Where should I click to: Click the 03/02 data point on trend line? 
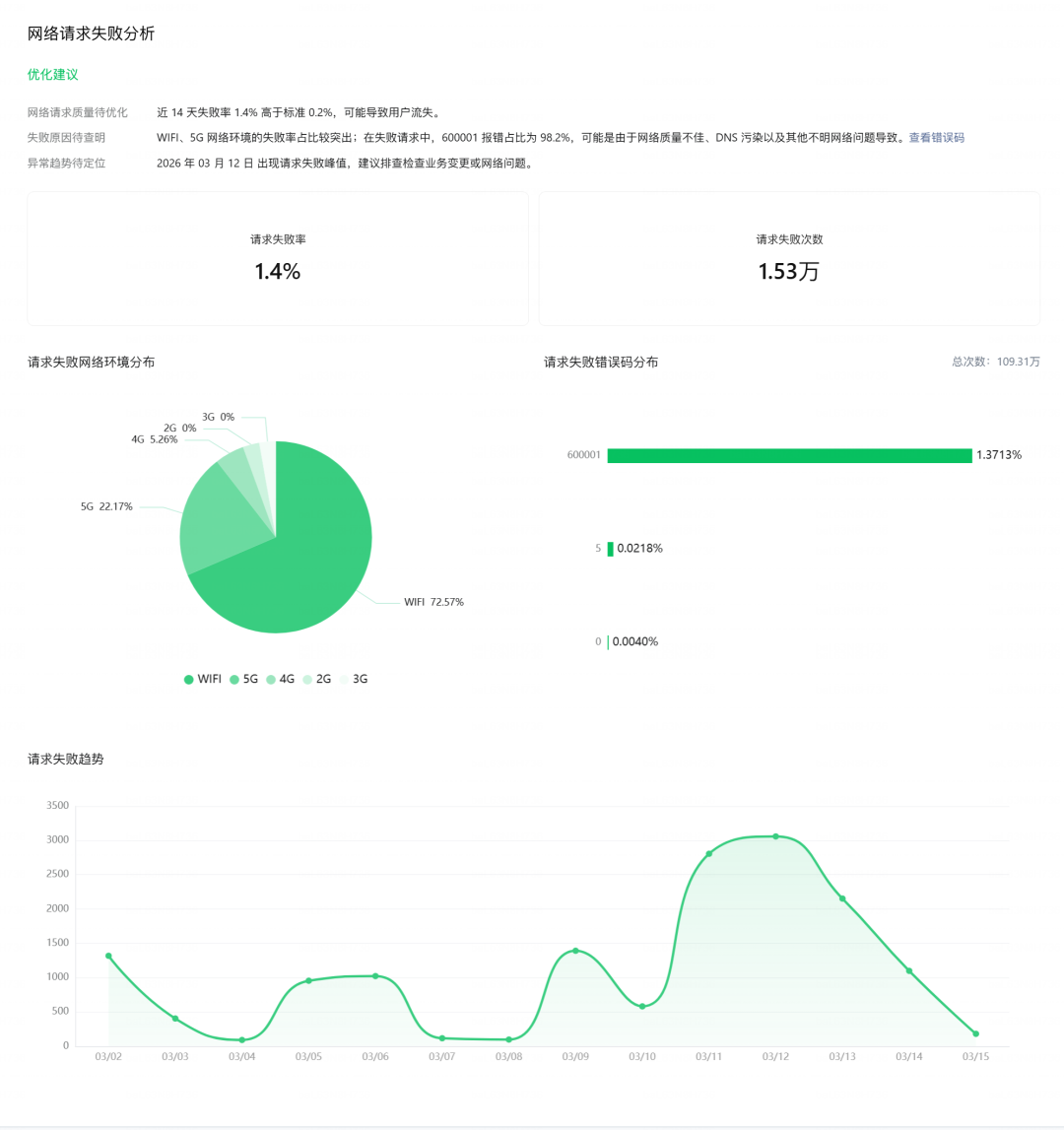(x=108, y=957)
